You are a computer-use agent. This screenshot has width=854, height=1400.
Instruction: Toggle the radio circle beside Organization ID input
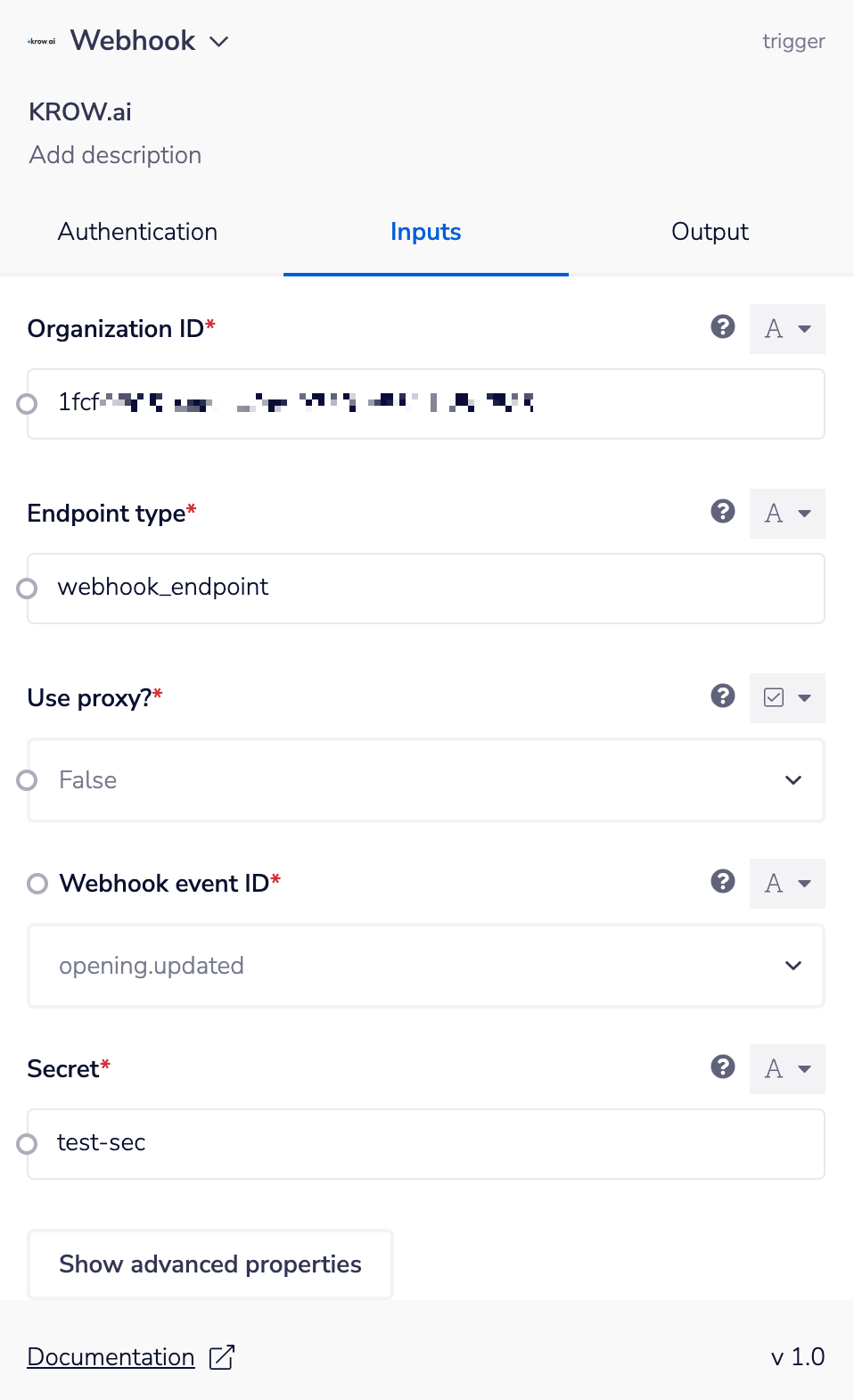point(28,404)
